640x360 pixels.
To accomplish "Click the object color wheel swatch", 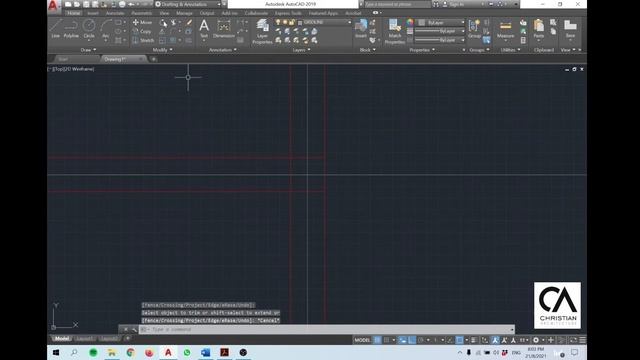I will point(410,22).
